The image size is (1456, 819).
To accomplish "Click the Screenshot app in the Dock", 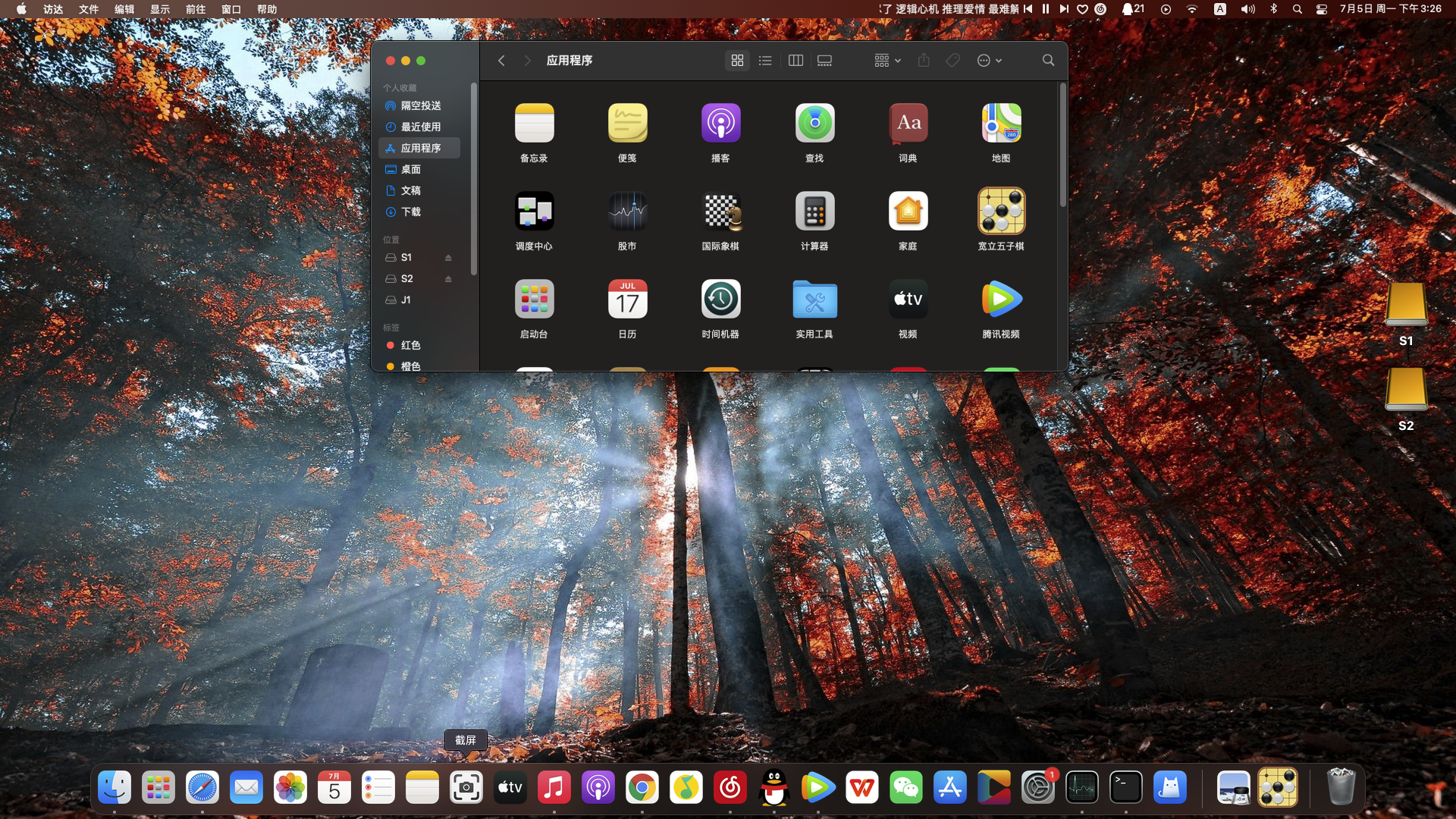I will 466,788.
